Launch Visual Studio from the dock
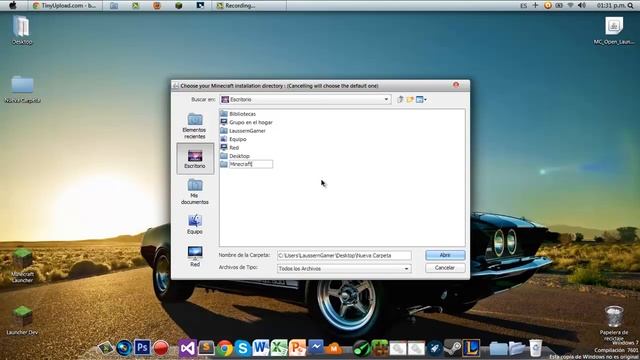 point(187,348)
